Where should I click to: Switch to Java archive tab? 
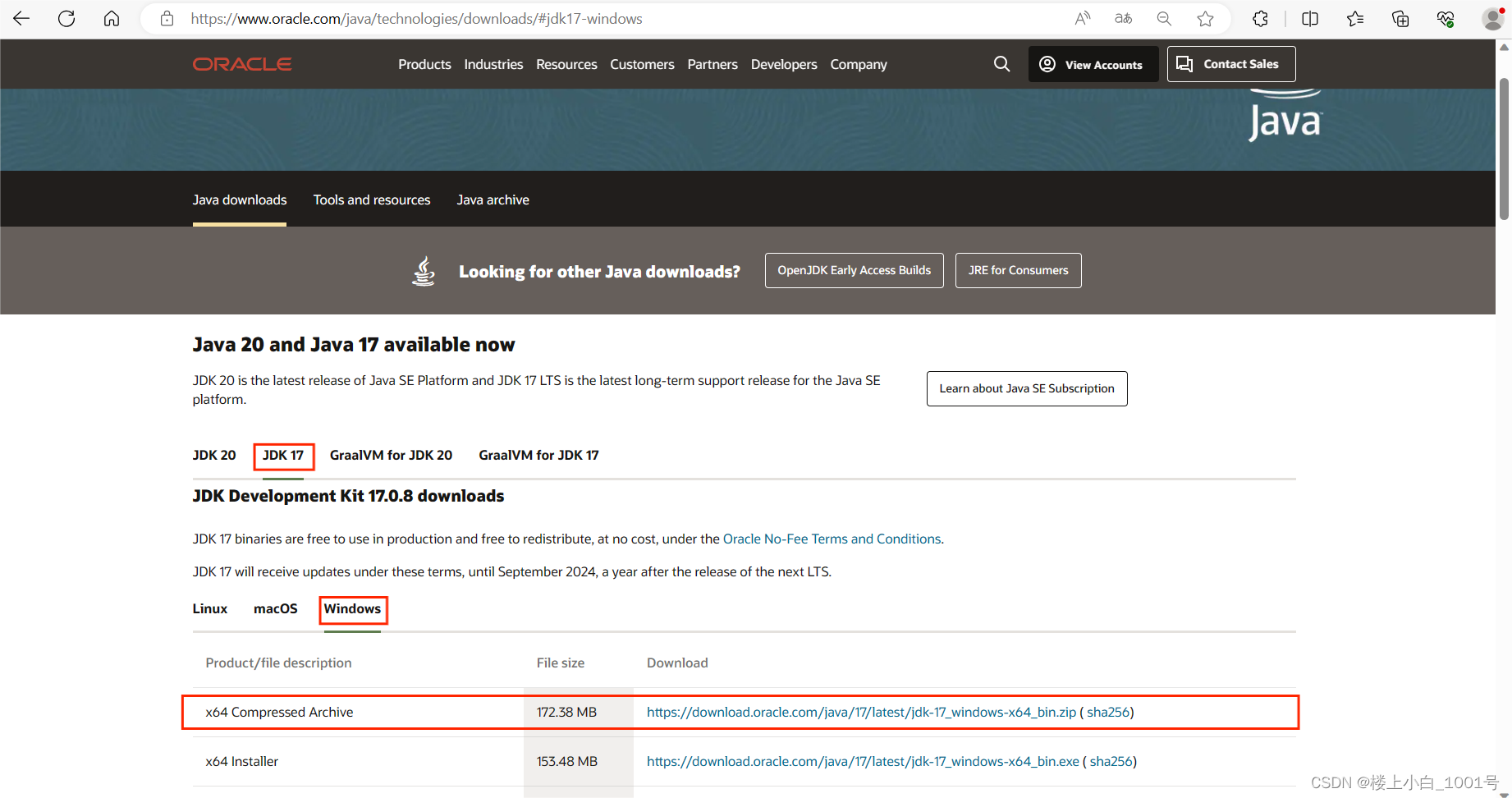coord(493,199)
